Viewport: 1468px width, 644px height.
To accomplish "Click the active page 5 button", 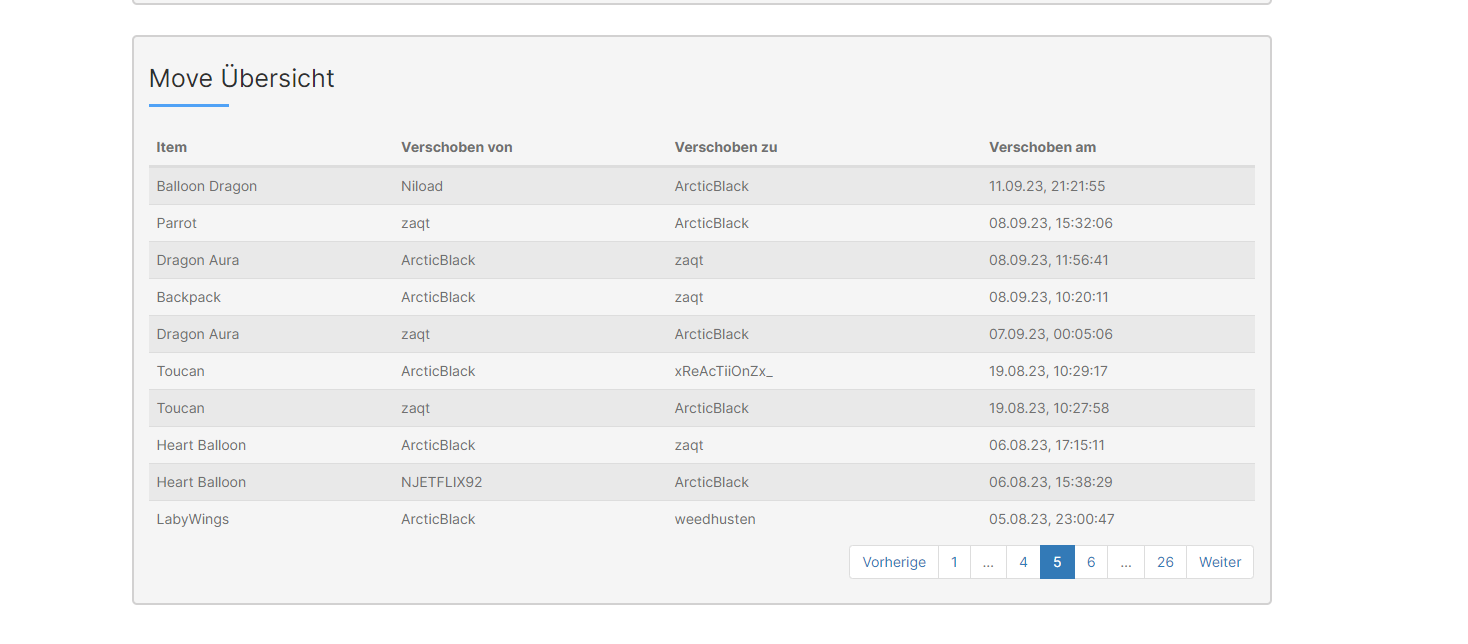I will 1057,562.
